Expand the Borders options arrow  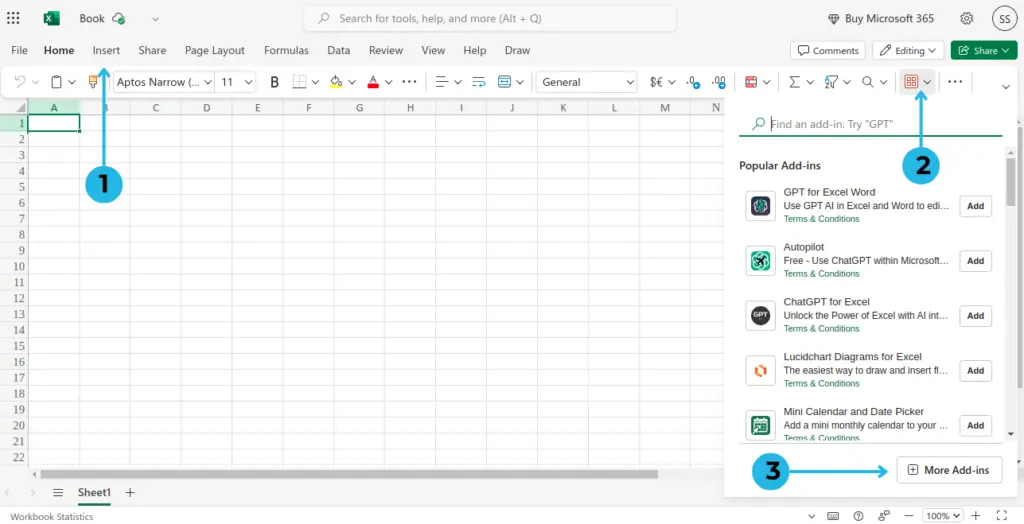[315, 82]
